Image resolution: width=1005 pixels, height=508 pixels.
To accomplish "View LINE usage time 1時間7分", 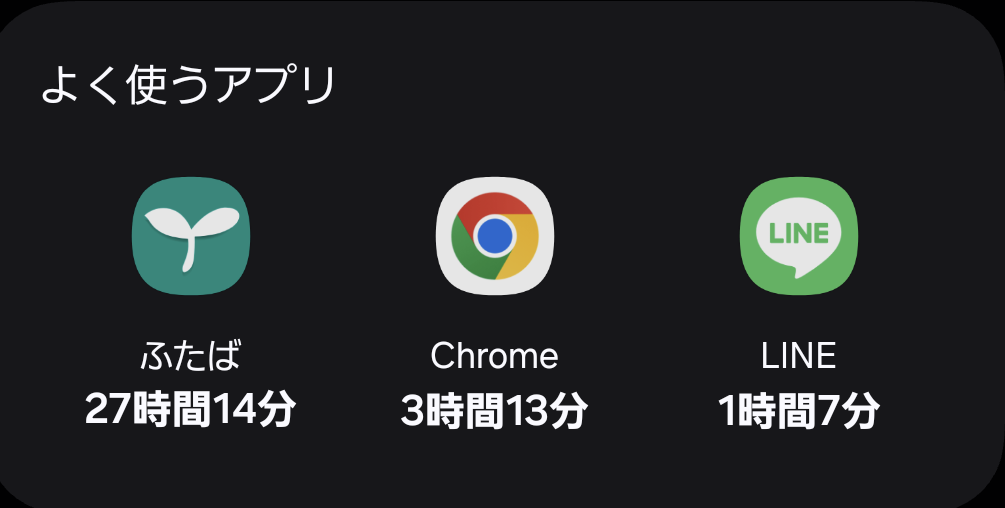I will click(x=798, y=409).
